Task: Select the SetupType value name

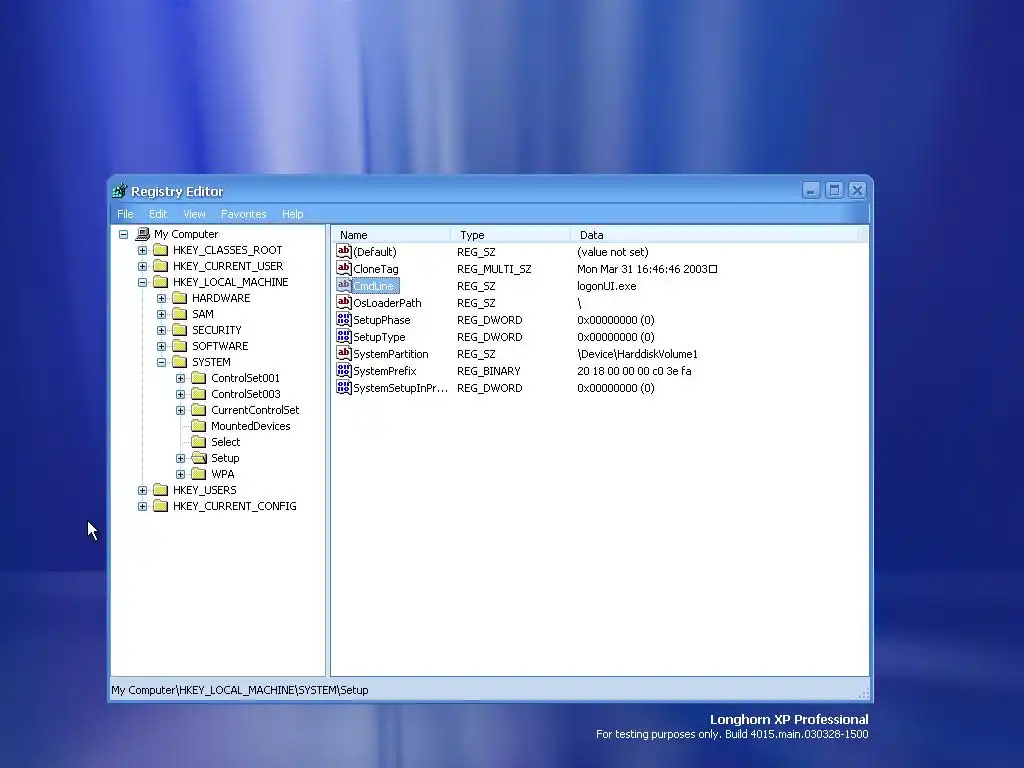Action: (x=379, y=337)
